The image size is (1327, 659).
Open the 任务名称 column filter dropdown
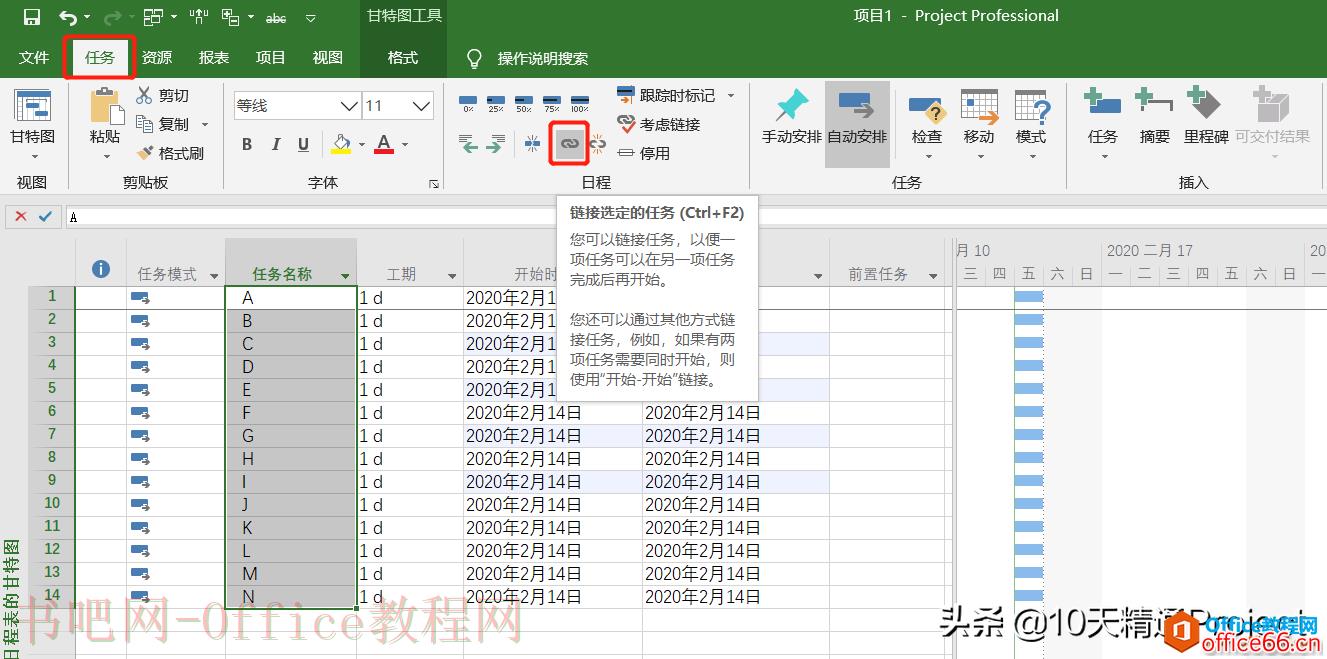346,275
